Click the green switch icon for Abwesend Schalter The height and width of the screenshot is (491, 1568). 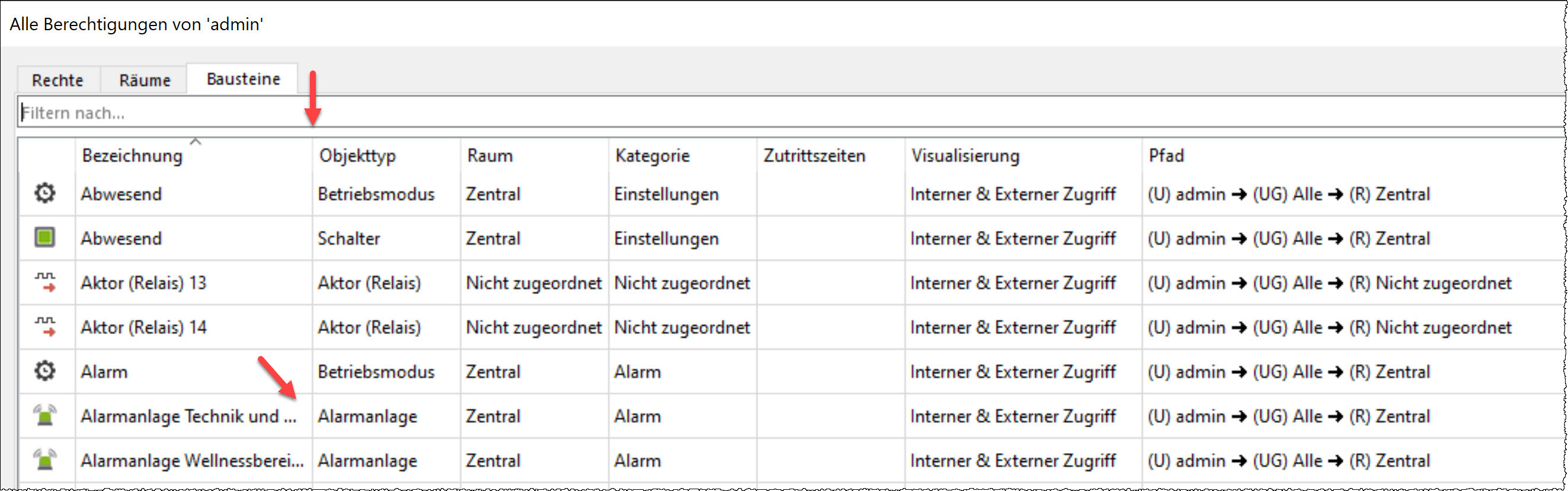tap(44, 238)
